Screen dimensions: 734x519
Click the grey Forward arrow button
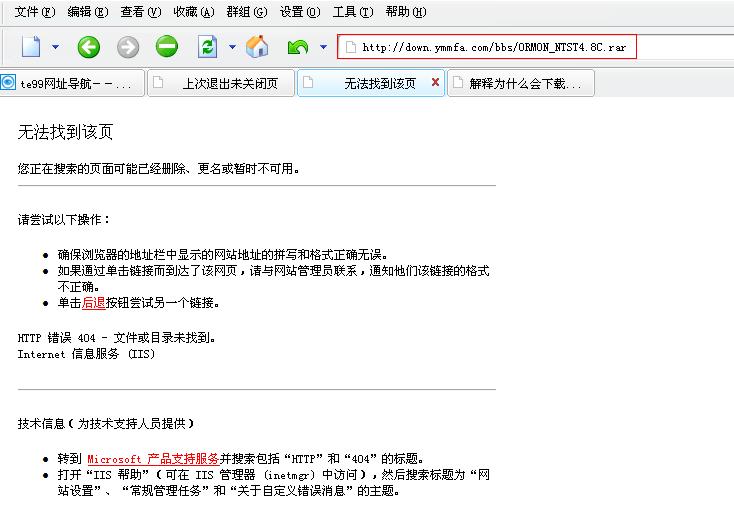[x=128, y=47]
